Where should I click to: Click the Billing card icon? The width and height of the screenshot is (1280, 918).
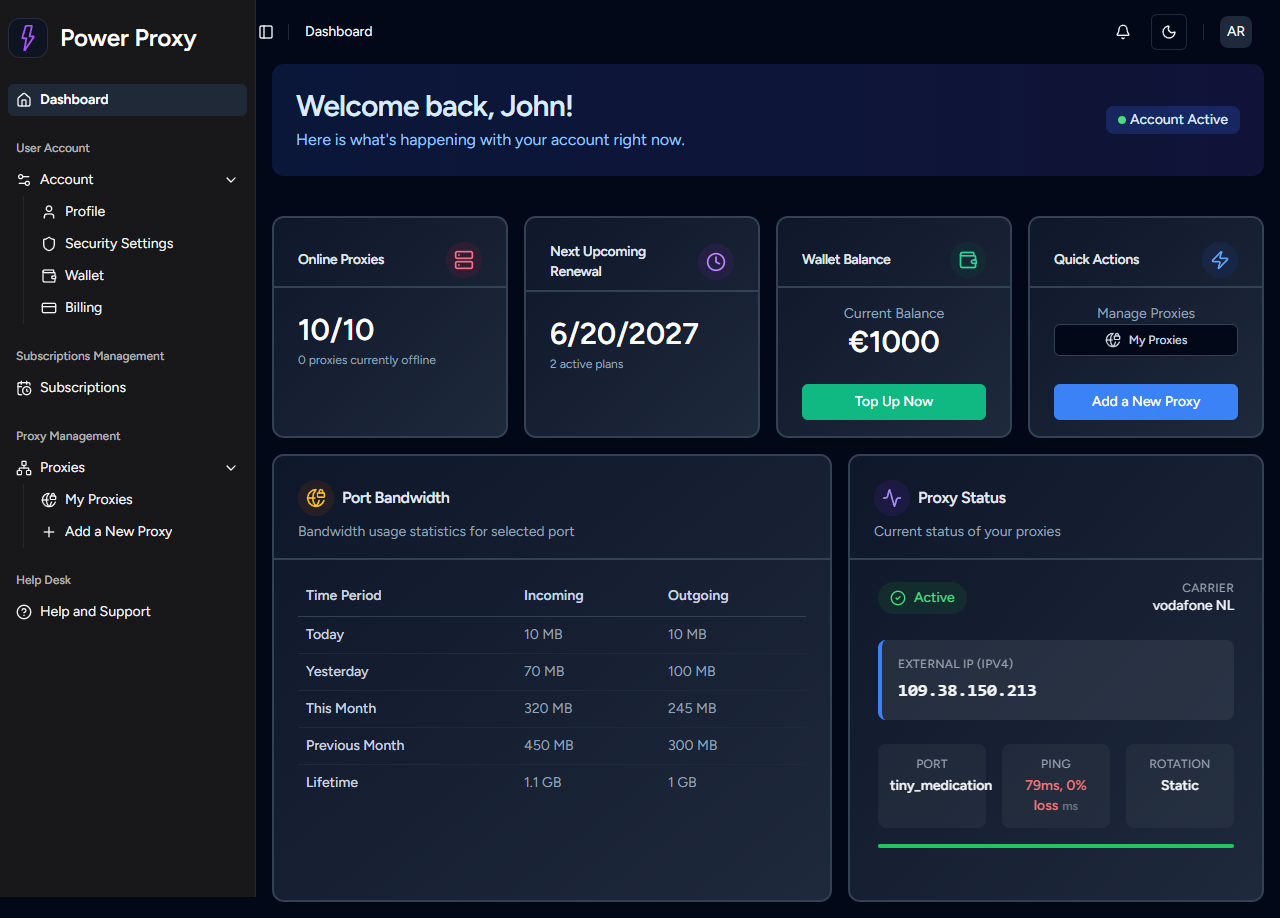(49, 308)
